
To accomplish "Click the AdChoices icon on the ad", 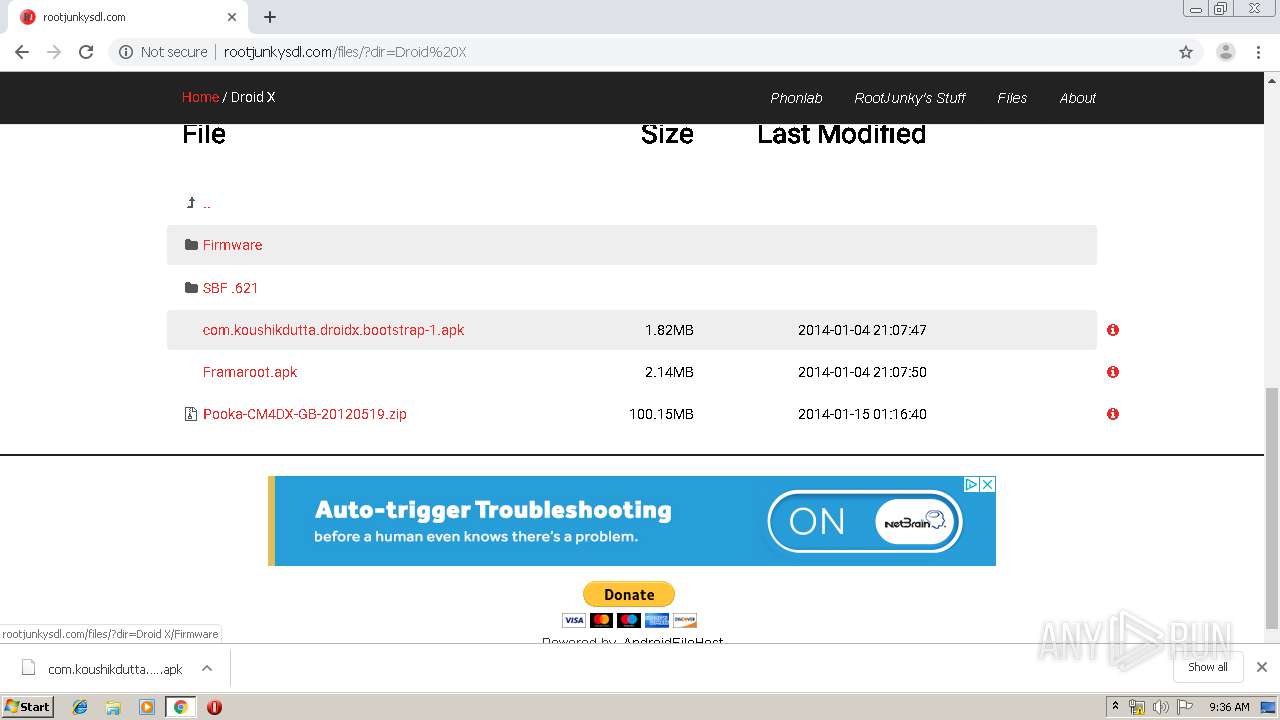I will click(971, 484).
